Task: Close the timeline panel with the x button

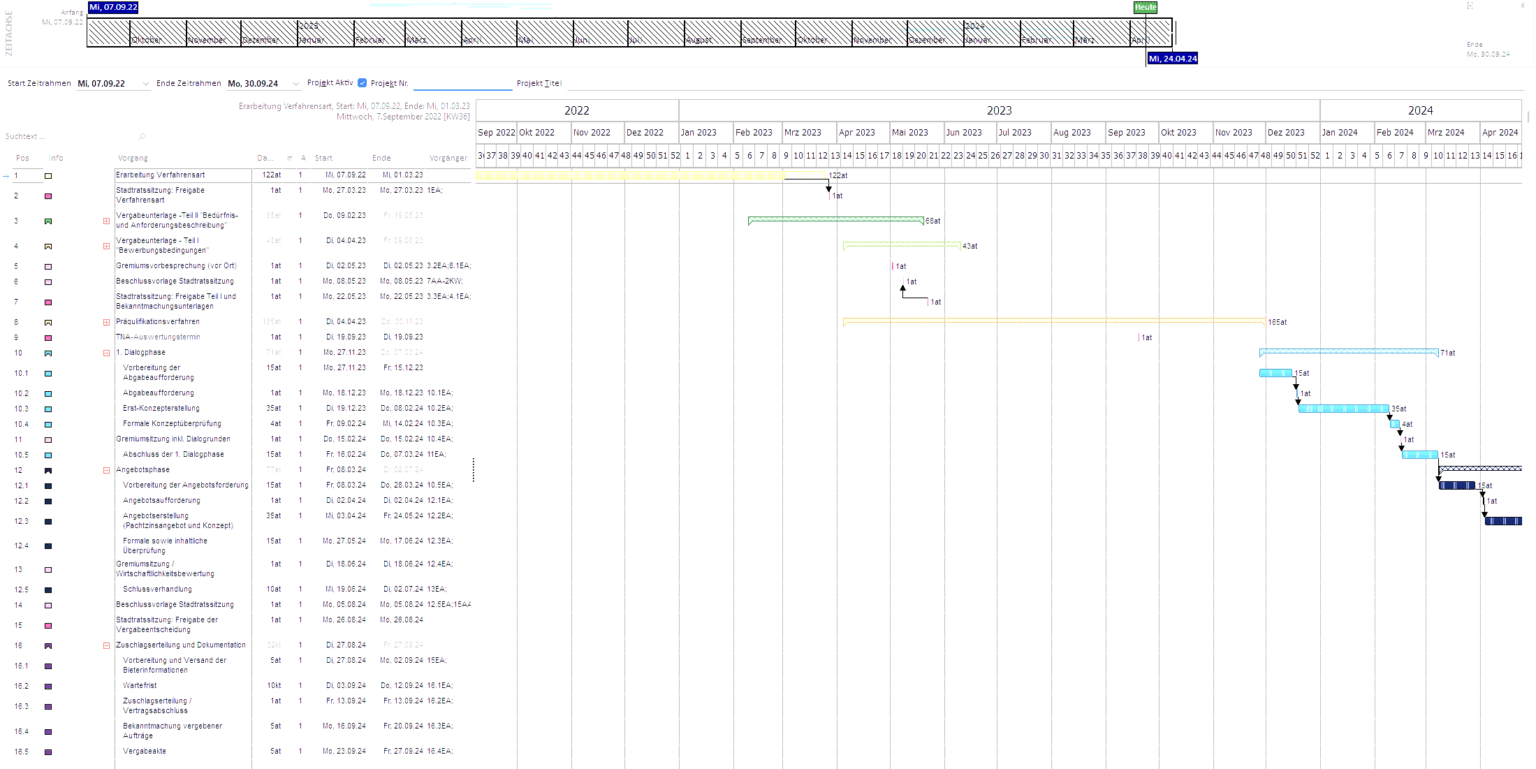Action: point(1523,6)
